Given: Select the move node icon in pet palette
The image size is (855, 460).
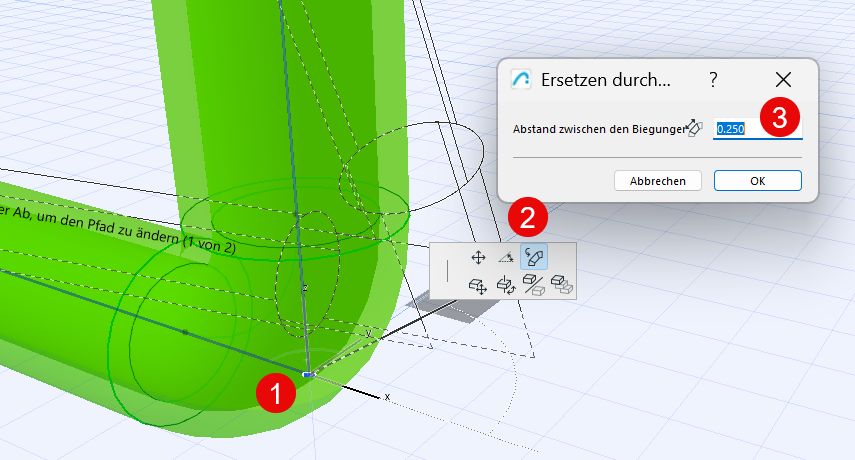Looking at the screenshot, I should coord(478,257).
